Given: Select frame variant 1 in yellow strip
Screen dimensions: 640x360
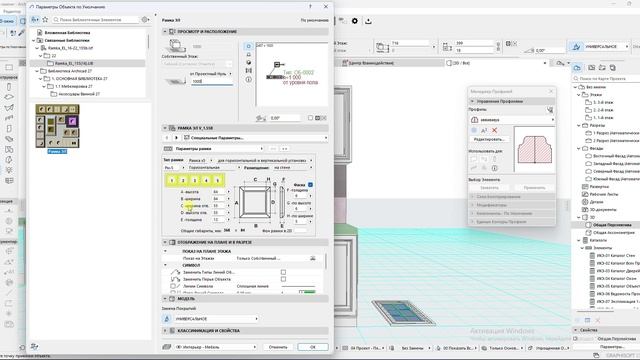Looking at the screenshot, I should pos(172,180).
